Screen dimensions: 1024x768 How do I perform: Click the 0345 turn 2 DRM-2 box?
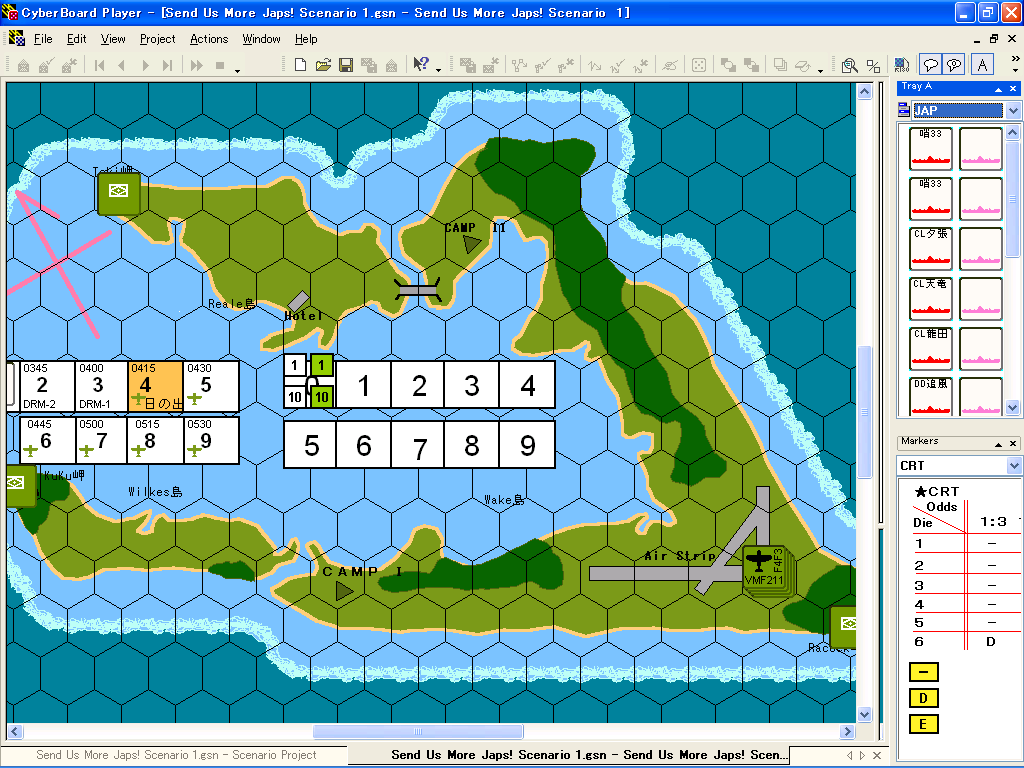point(47,386)
